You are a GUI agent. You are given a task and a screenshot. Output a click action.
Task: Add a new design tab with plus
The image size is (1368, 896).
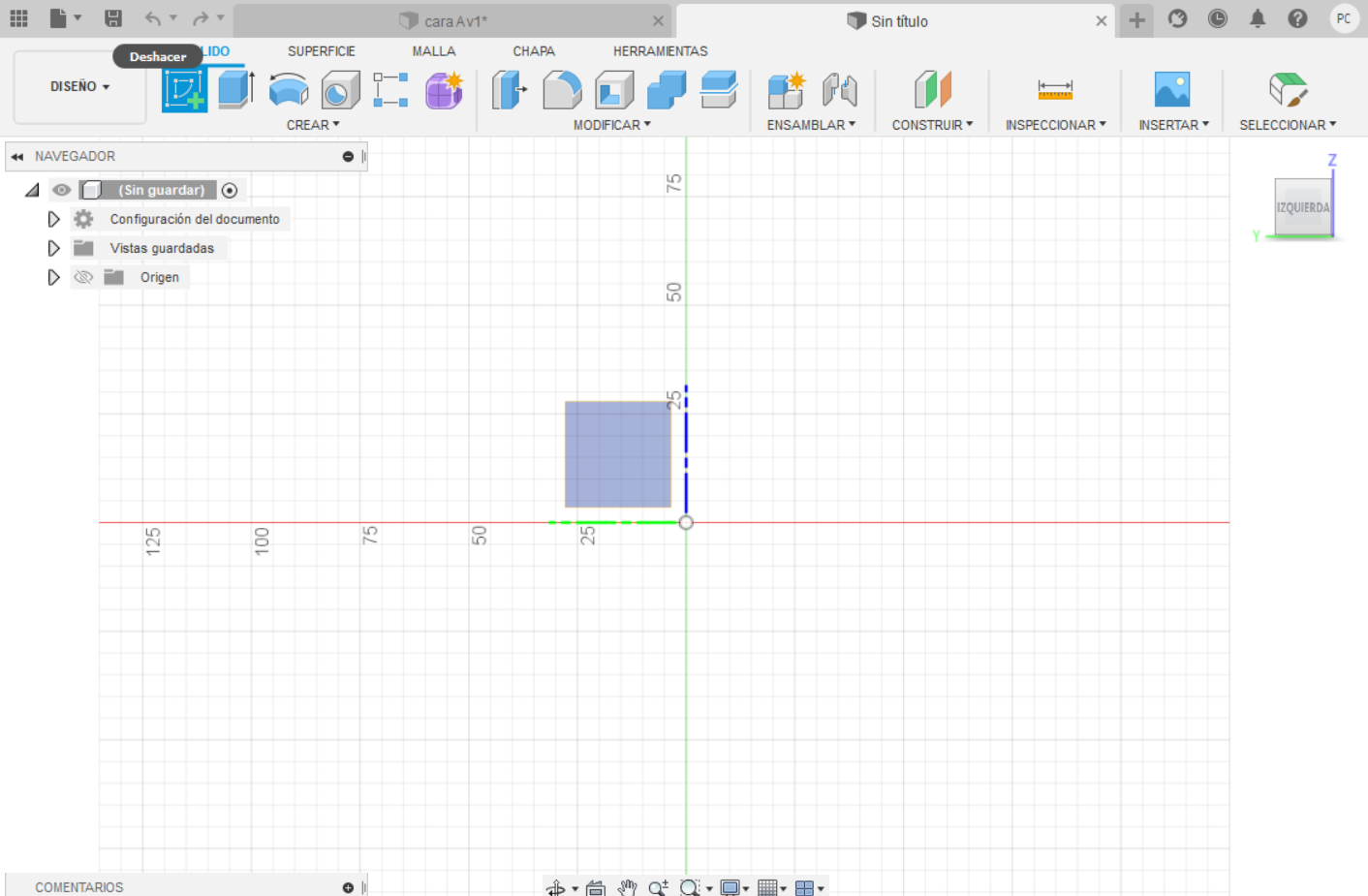coord(1136,19)
